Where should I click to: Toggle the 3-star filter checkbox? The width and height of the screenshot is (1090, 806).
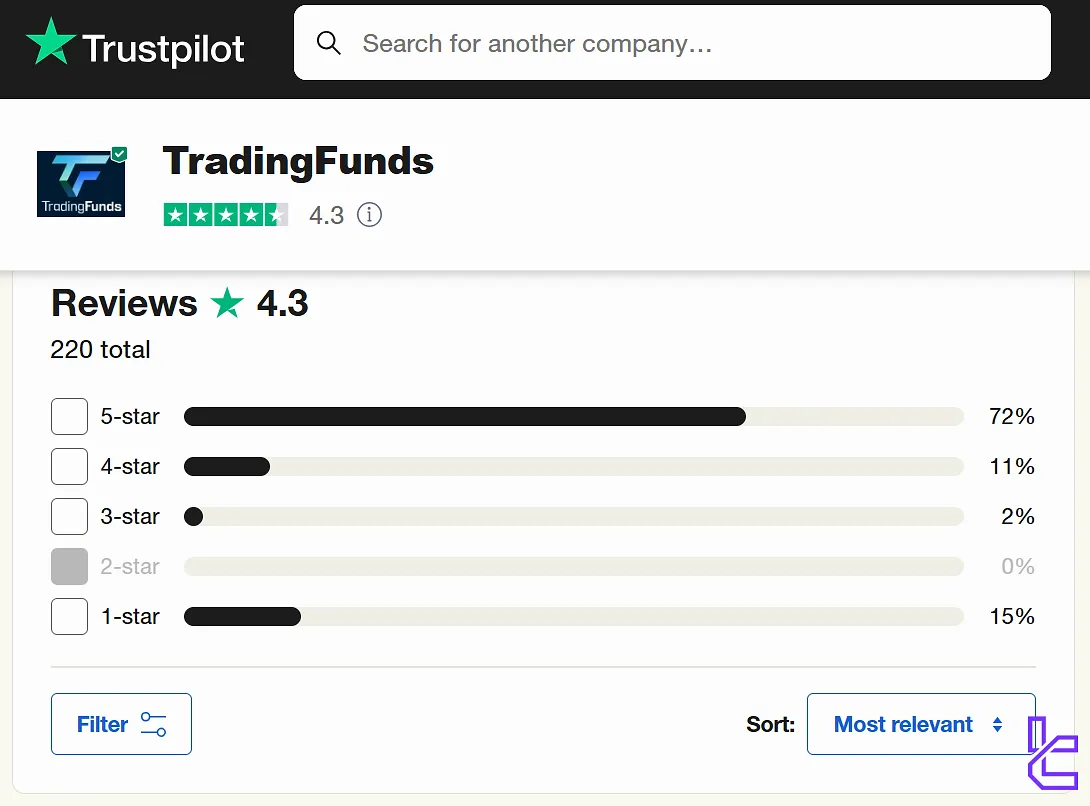tap(69, 517)
